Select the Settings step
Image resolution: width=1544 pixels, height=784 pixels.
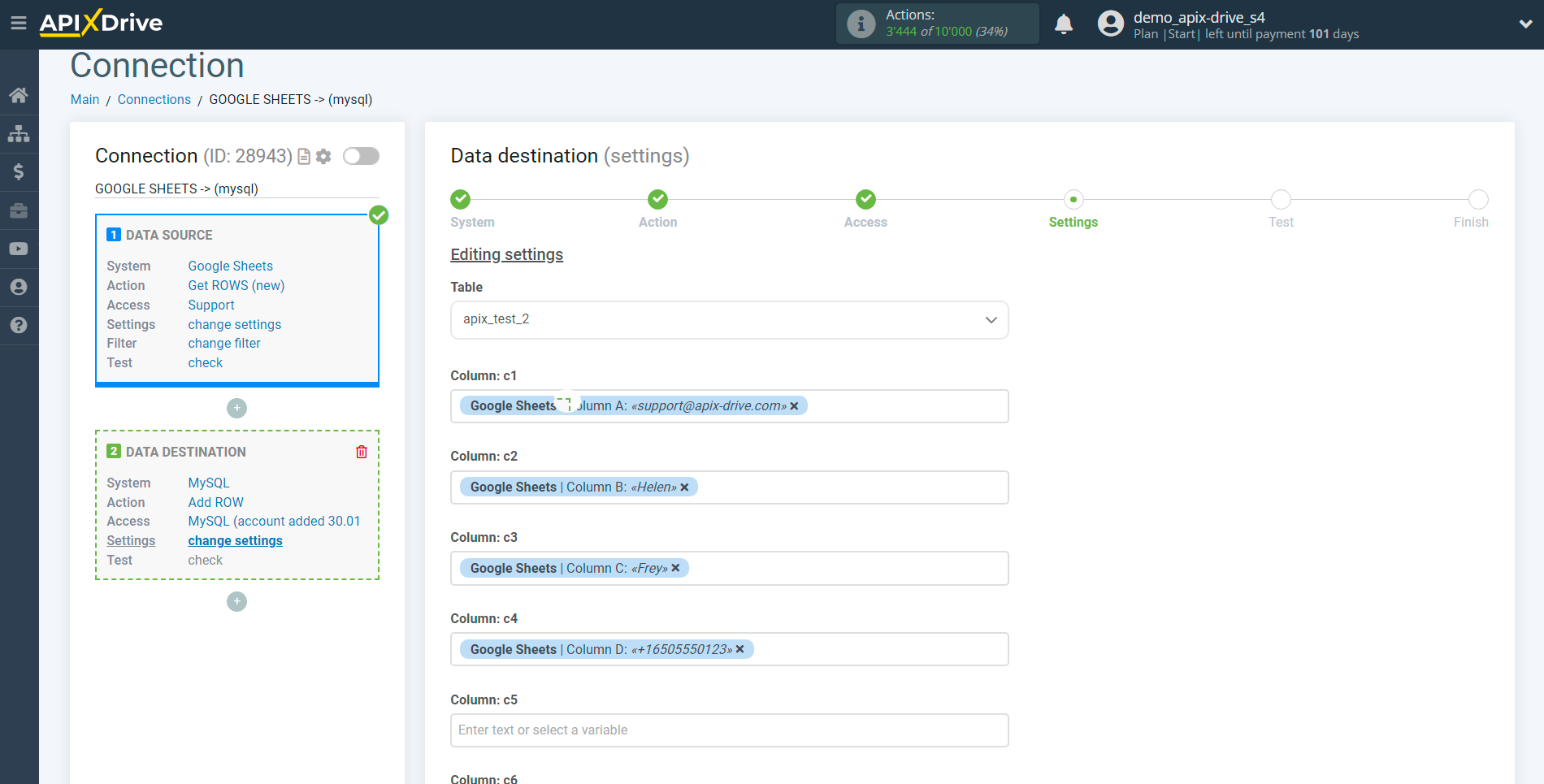tap(1073, 199)
